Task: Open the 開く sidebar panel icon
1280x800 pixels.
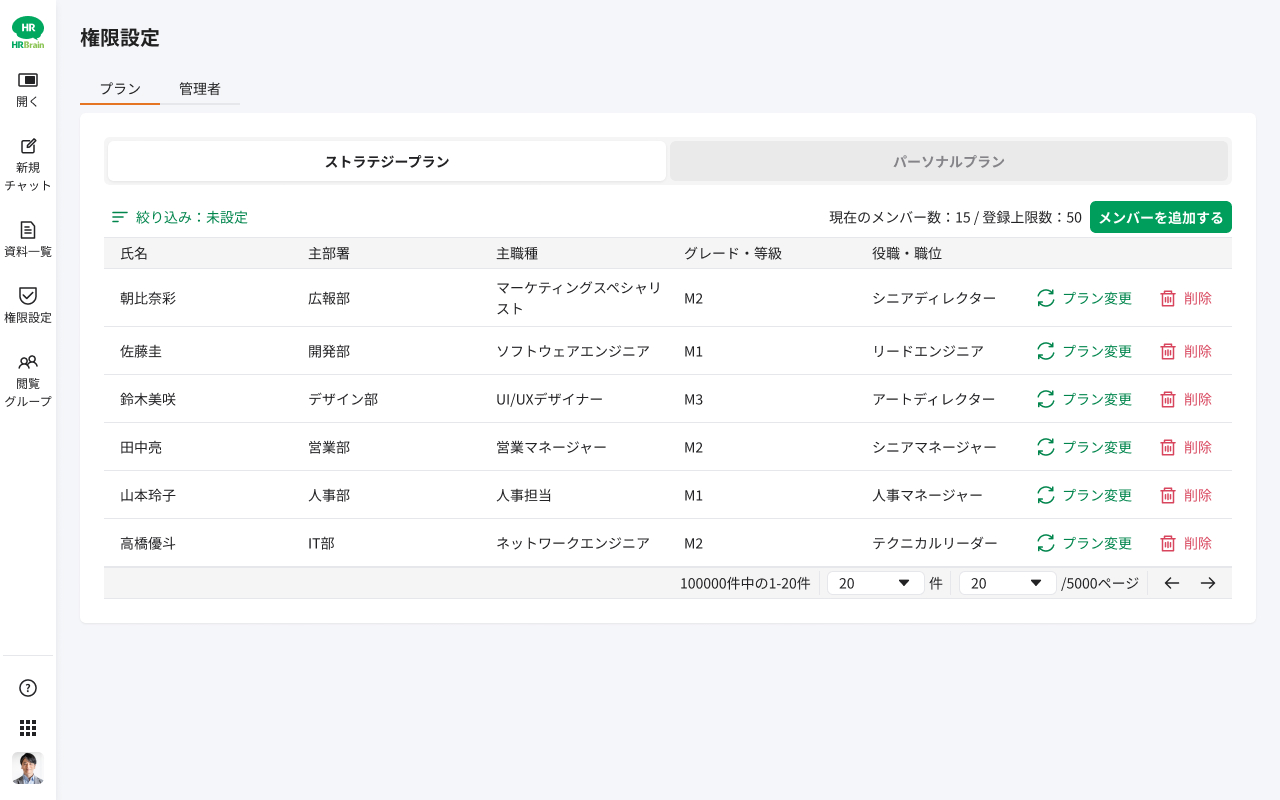Action: point(28,80)
